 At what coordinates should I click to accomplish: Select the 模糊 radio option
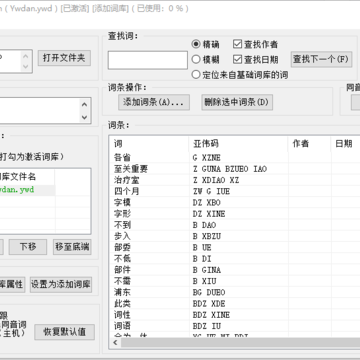[206, 60]
